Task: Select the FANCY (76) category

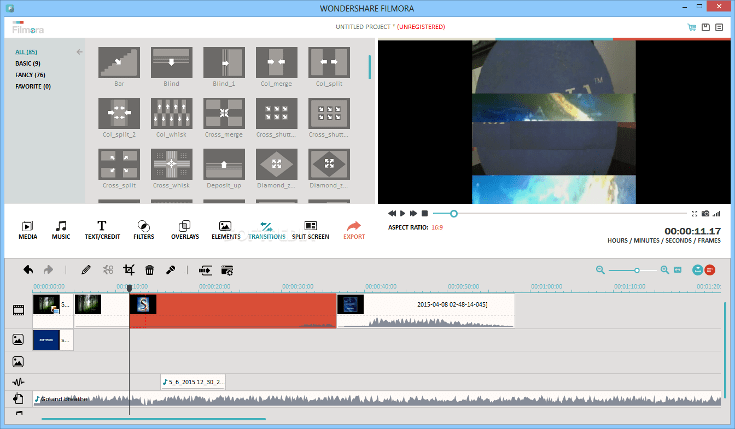Action: click(30, 75)
